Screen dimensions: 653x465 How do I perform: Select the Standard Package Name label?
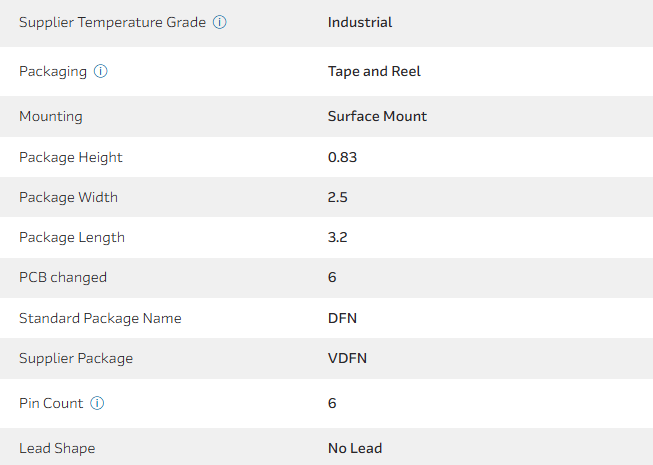click(100, 318)
